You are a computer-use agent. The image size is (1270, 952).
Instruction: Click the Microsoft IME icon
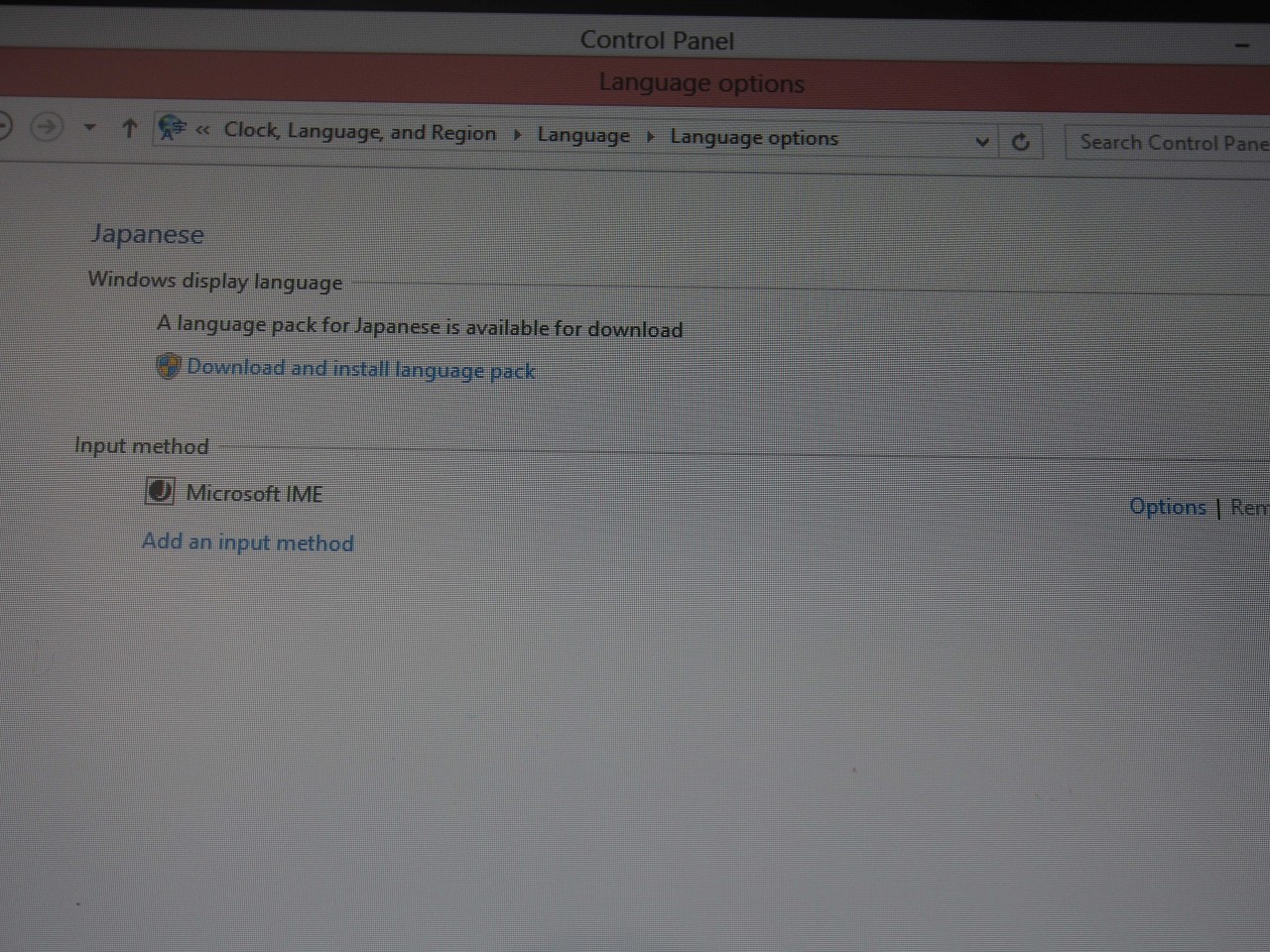pos(160,490)
